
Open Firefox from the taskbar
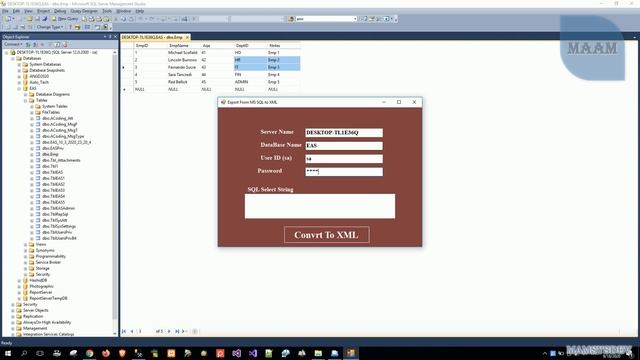(106, 353)
